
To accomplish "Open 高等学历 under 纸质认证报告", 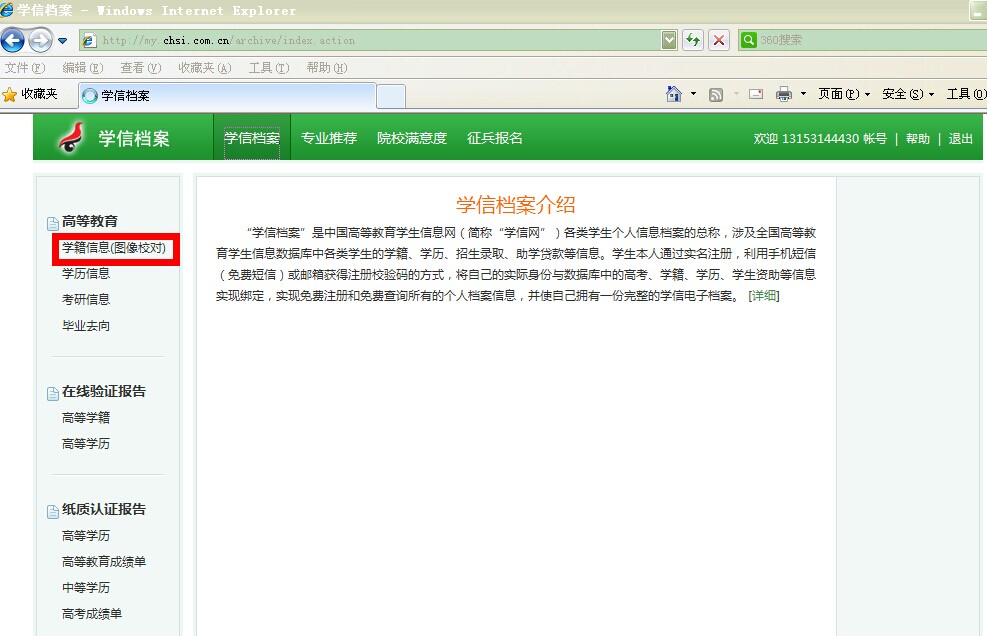I will [86, 535].
